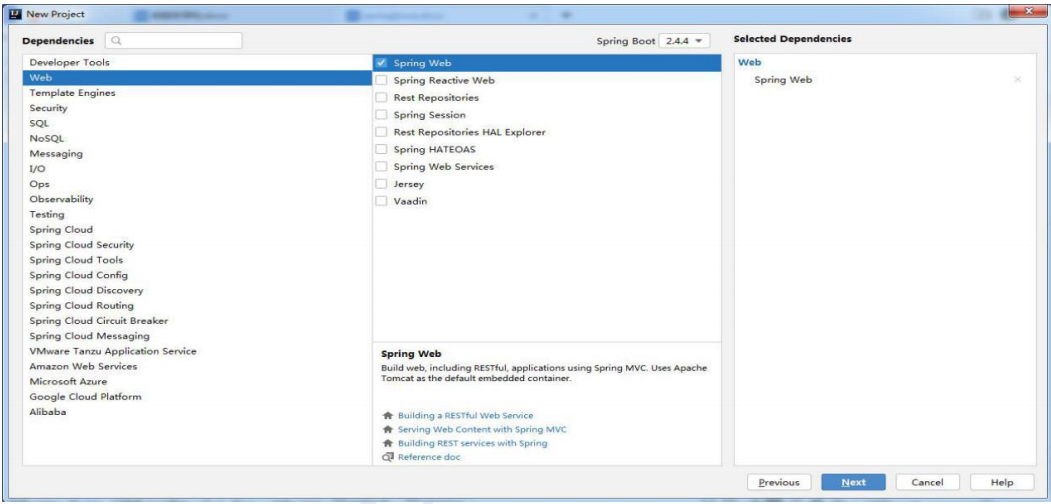The width and height of the screenshot is (1051, 504).
Task: Select the Spring Cloud Security category
Action: coord(197,245)
